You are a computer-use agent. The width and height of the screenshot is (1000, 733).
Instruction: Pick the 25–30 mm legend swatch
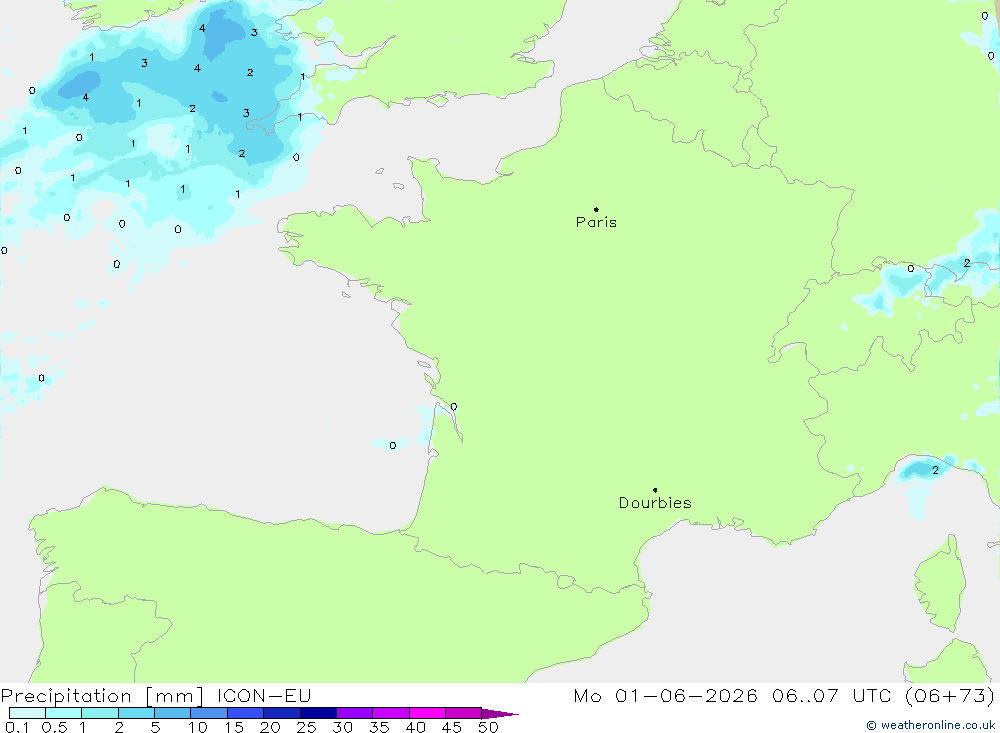(318, 713)
